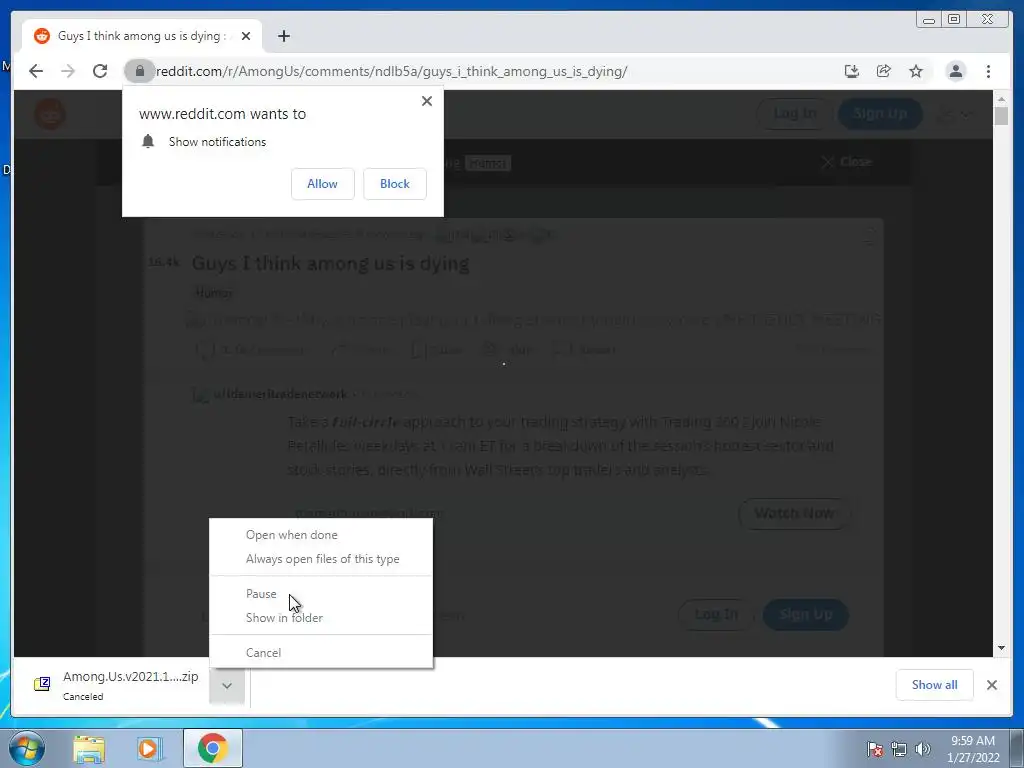Click the Sign Up button in Reddit header
Screen dimensions: 1024x768
[x=880, y=114]
